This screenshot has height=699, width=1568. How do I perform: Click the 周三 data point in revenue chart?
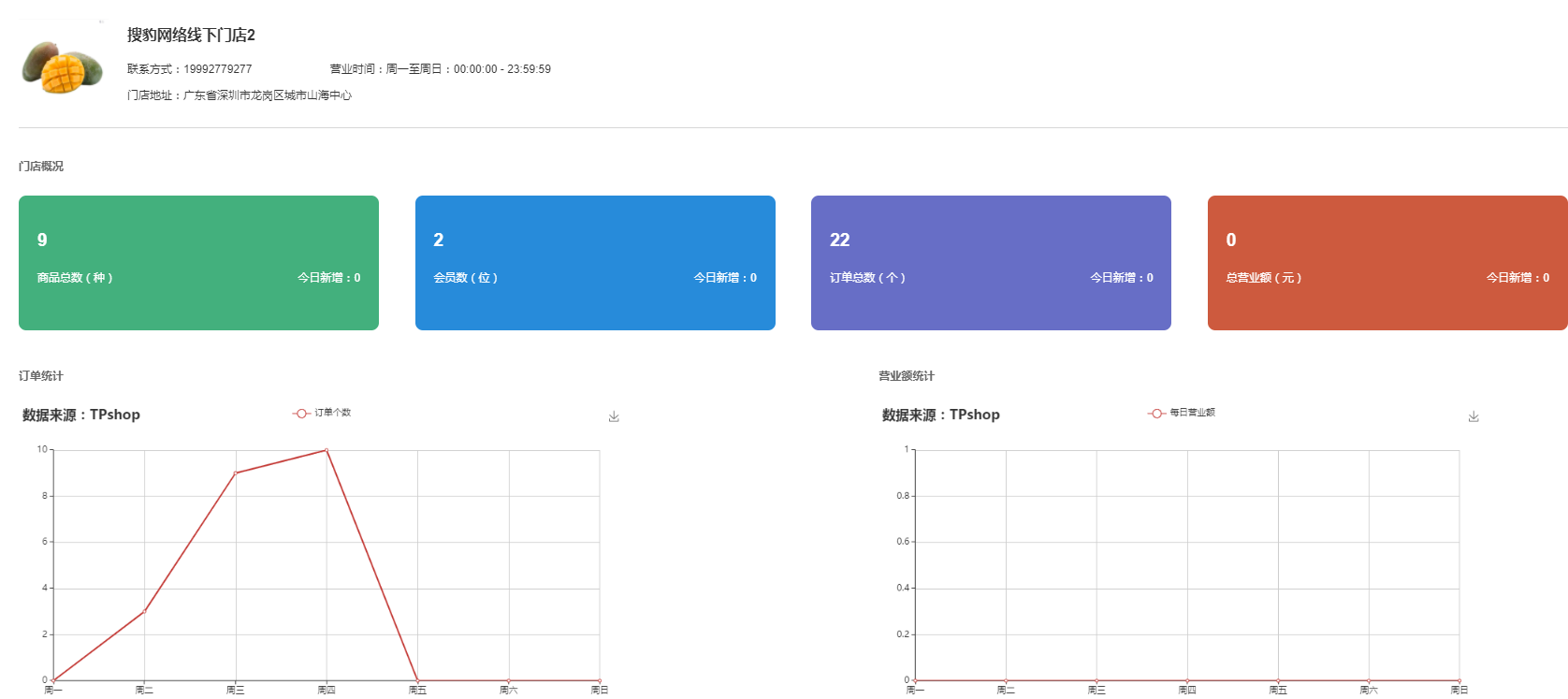coord(1096,680)
